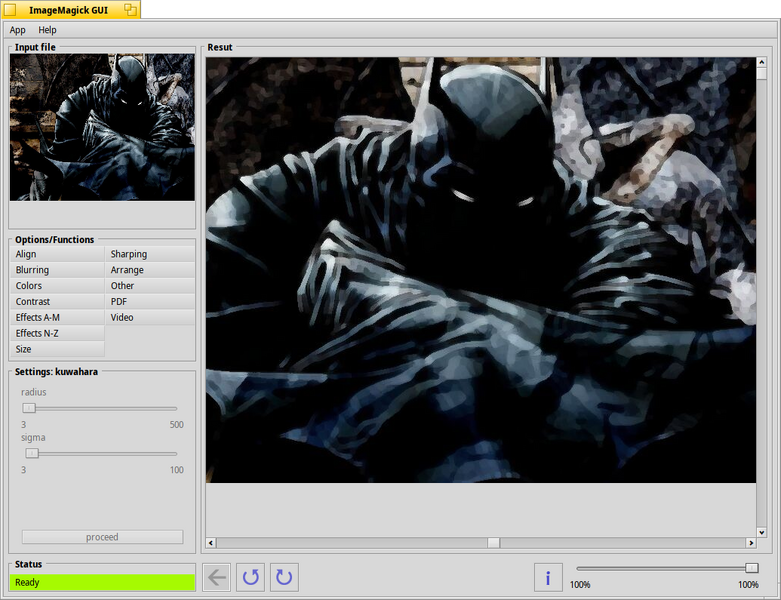Click the window tab stack icon in title bar
The height and width of the screenshot is (600, 781).
pos(130,9)
